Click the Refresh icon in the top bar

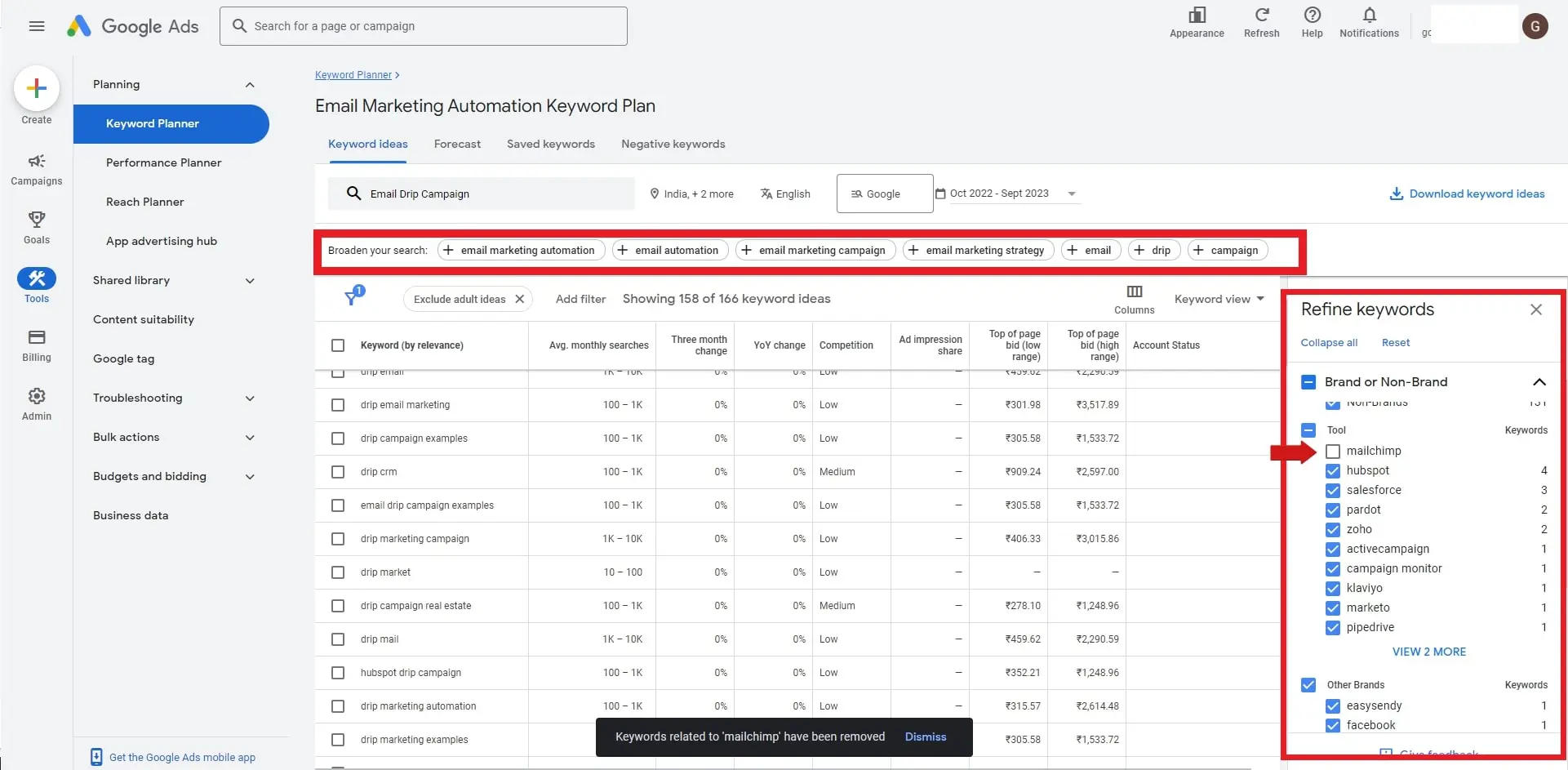point(1261,16)
